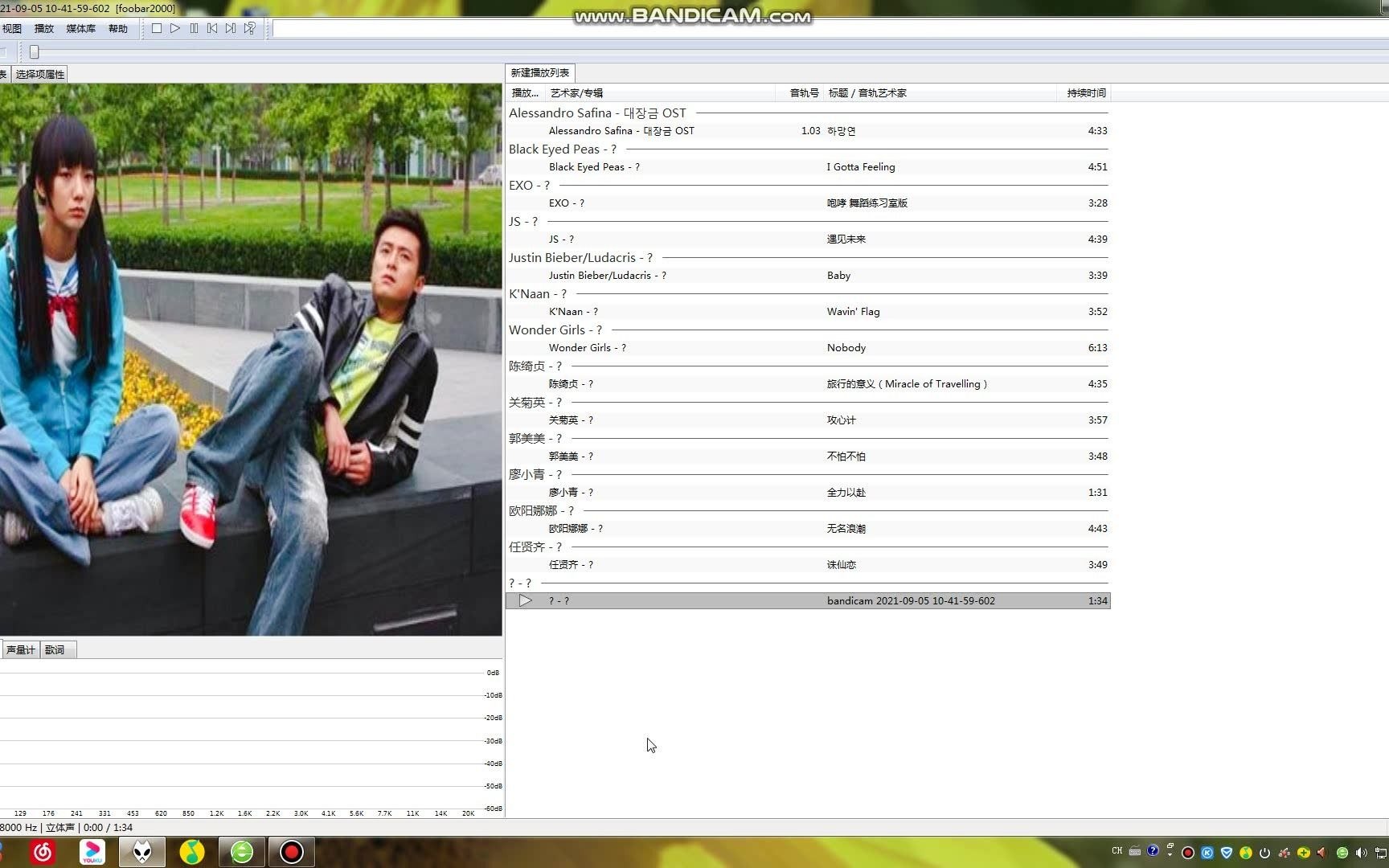
Task: Click the Justin Bieber/Ludacris group header
Action: (x=808, y=258)
